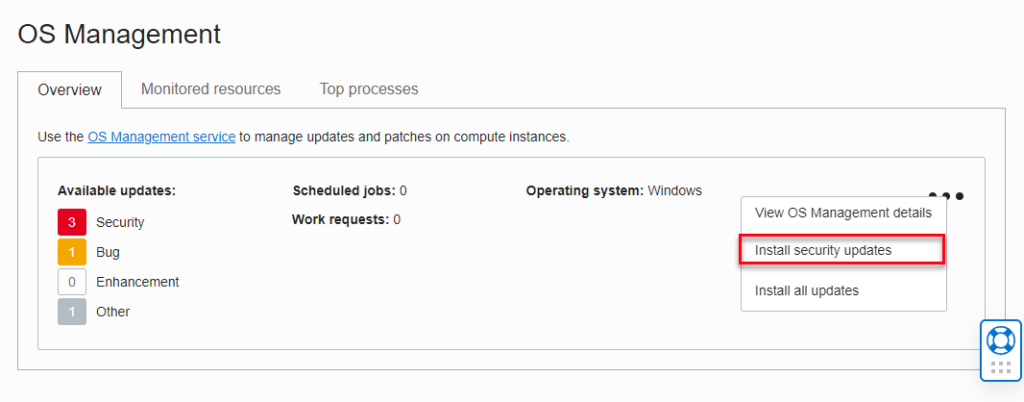This screenshot has height=402, width=1024.
Task: Click the orange Bug count badge
Action: click(72, 252)
